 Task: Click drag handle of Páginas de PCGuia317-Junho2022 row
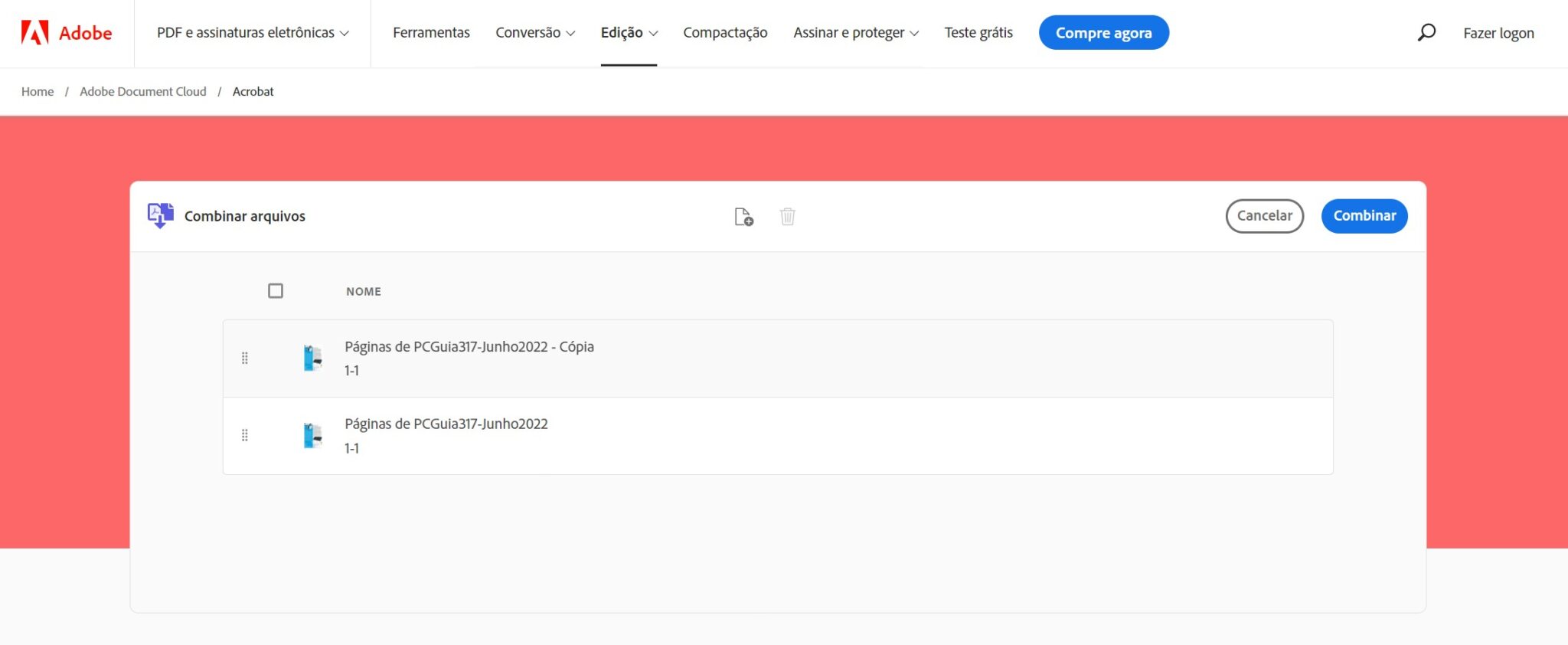pos(245,435)
